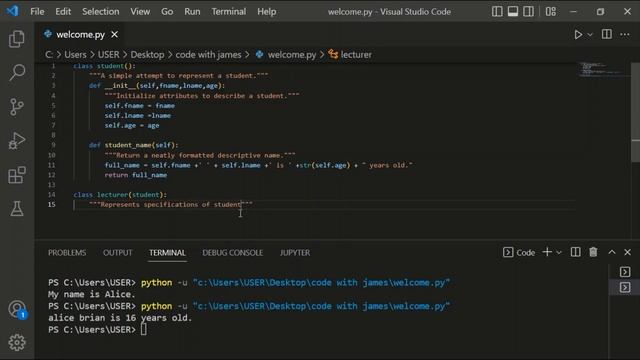640x360 pixels.
Task: Click 'return full_name' code line
Action: tap(136, 175)
